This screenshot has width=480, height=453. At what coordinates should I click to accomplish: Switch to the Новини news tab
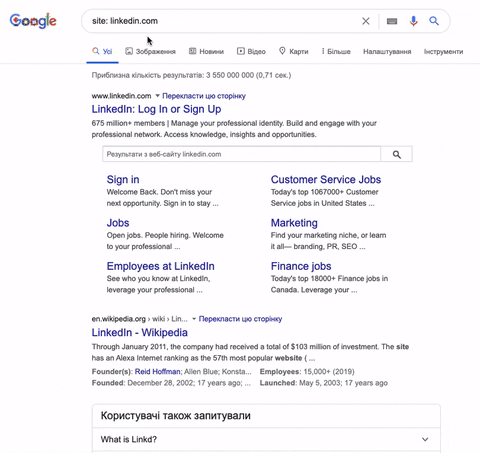pos(206,51)
